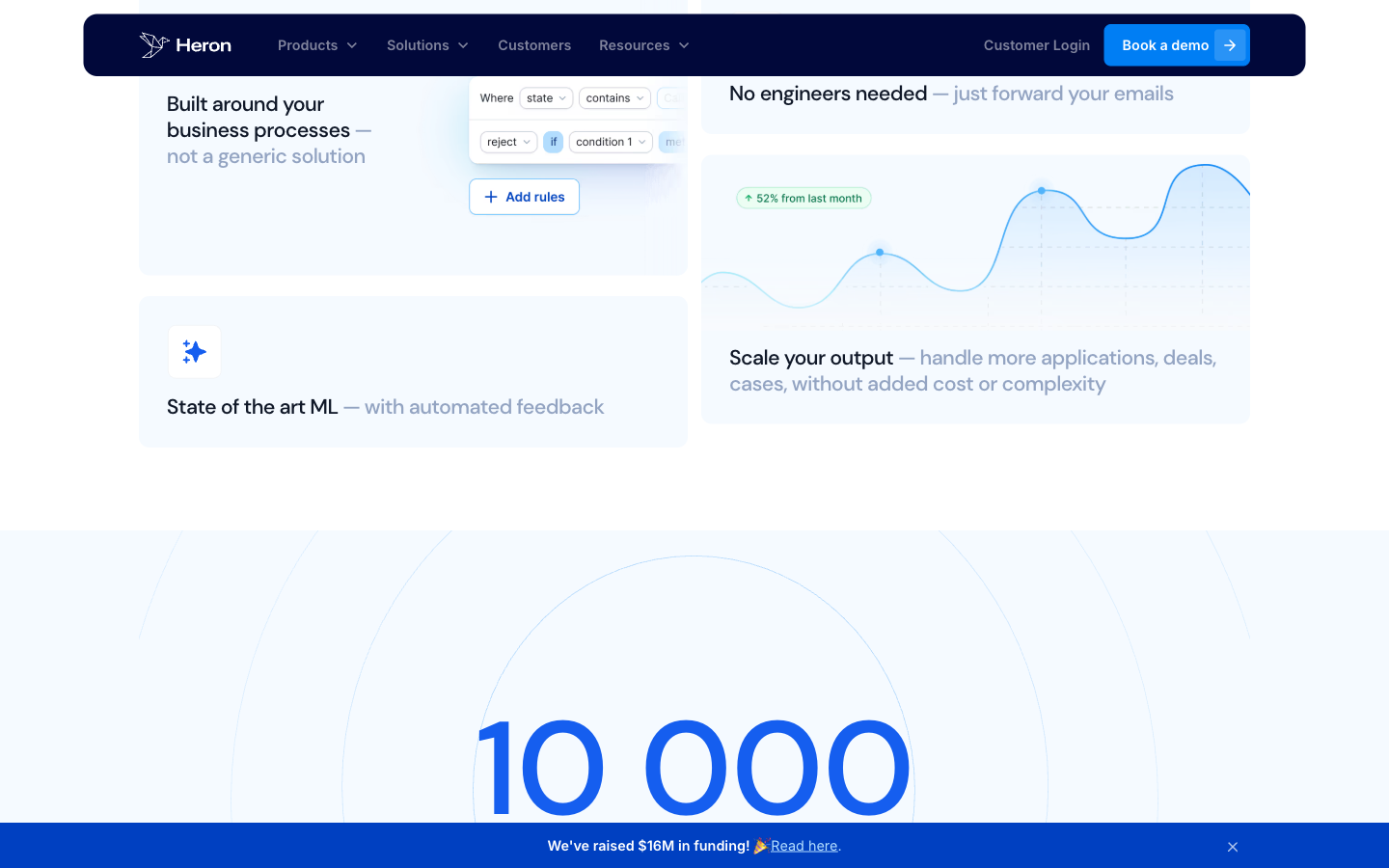This screenshot has height=868, width=1389.
Task: Click 'not a generic solution' text
Action: click(266, 156)
